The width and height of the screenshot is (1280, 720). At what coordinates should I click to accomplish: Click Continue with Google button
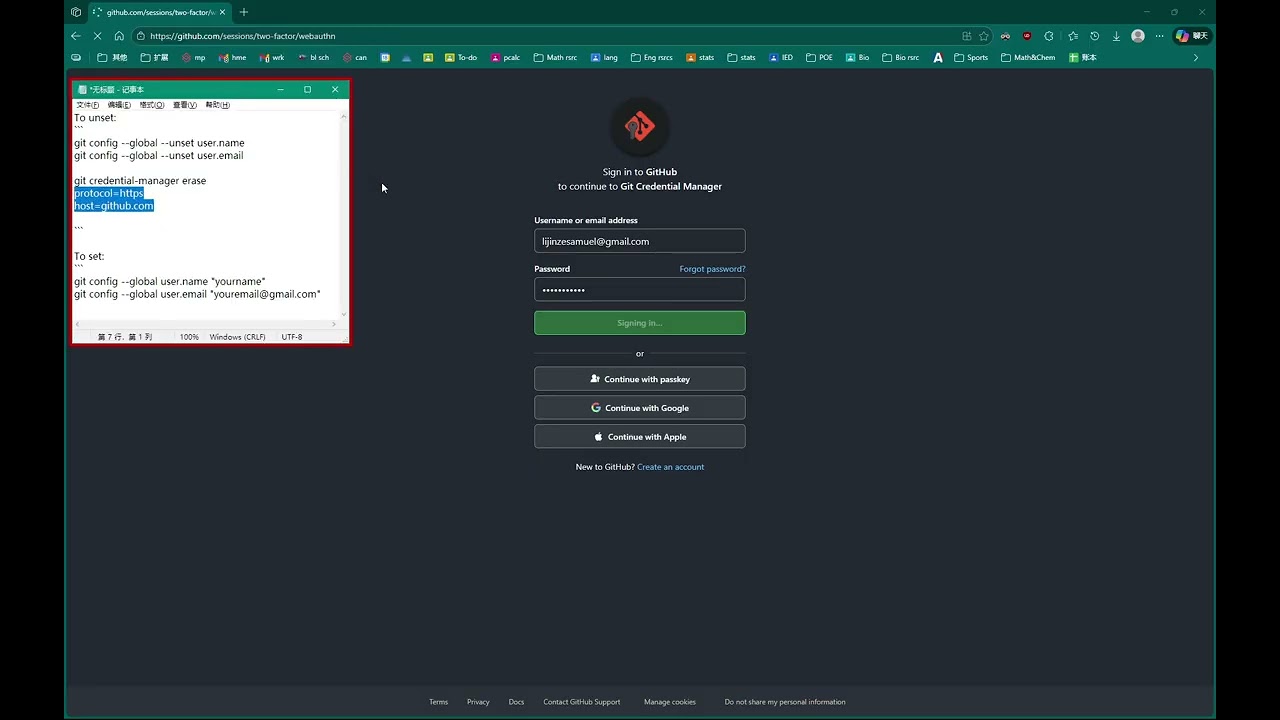(640, 408)
